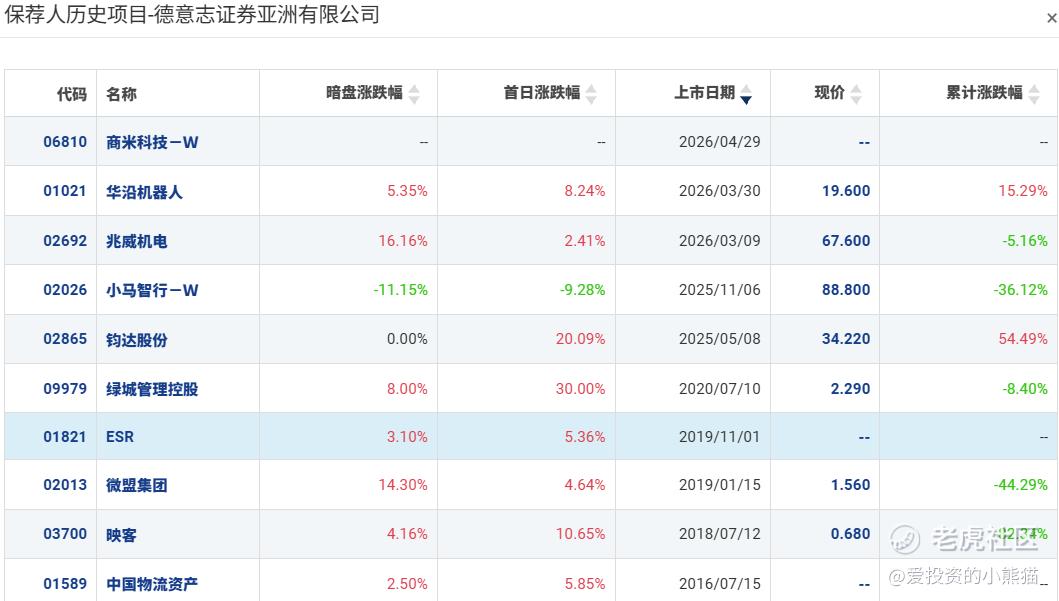Select stock code 01589
This screenshot has height=601, width=1059.
(x=65, y=583)
